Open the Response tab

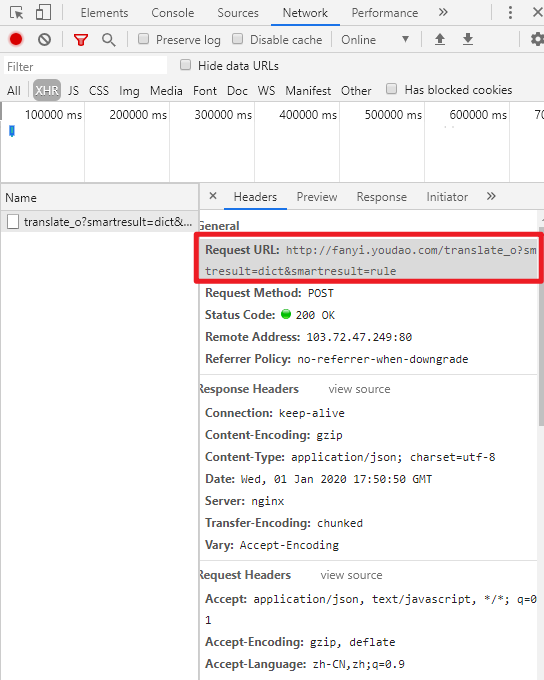coord(382,197)
